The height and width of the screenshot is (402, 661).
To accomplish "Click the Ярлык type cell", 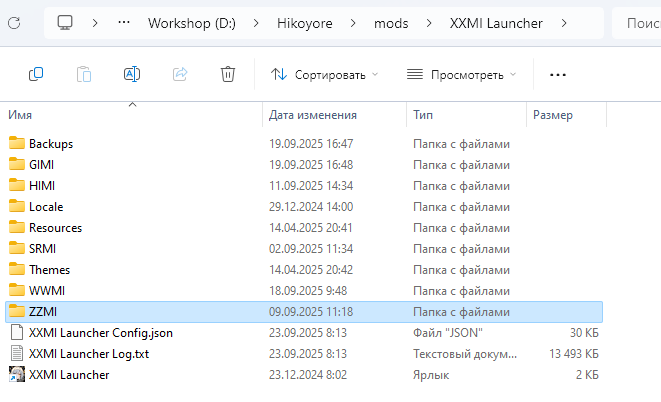I will click(x=431, y=375).
